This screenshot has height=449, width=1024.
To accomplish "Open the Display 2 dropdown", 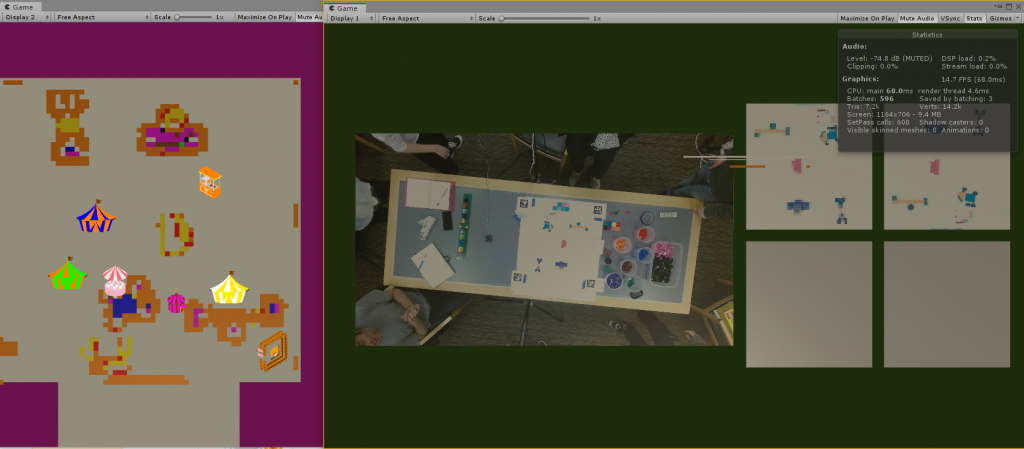I will click(x=25, y=18).
